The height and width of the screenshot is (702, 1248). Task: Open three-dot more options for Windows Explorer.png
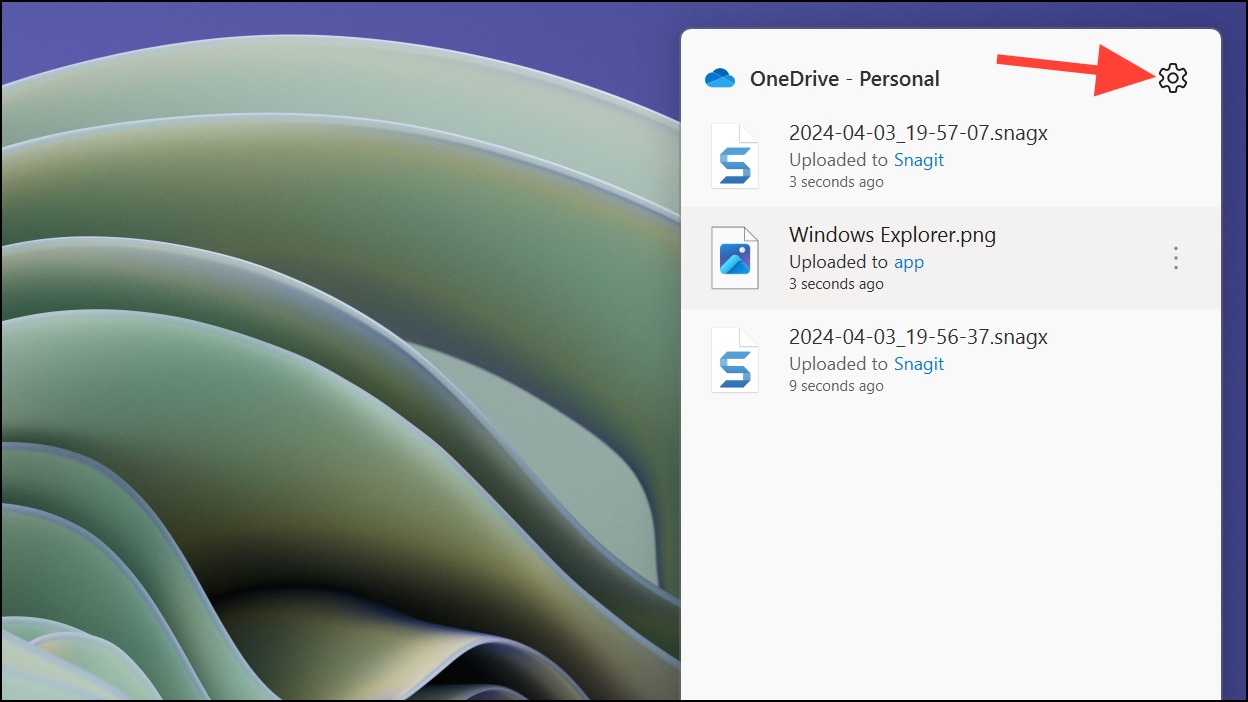(x=1175, y=258)
